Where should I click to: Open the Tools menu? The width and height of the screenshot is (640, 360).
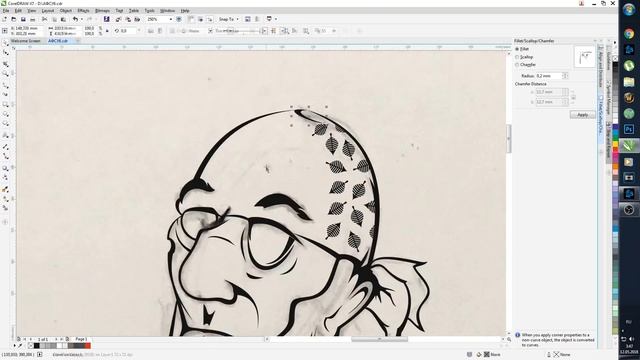pos(149,11)
